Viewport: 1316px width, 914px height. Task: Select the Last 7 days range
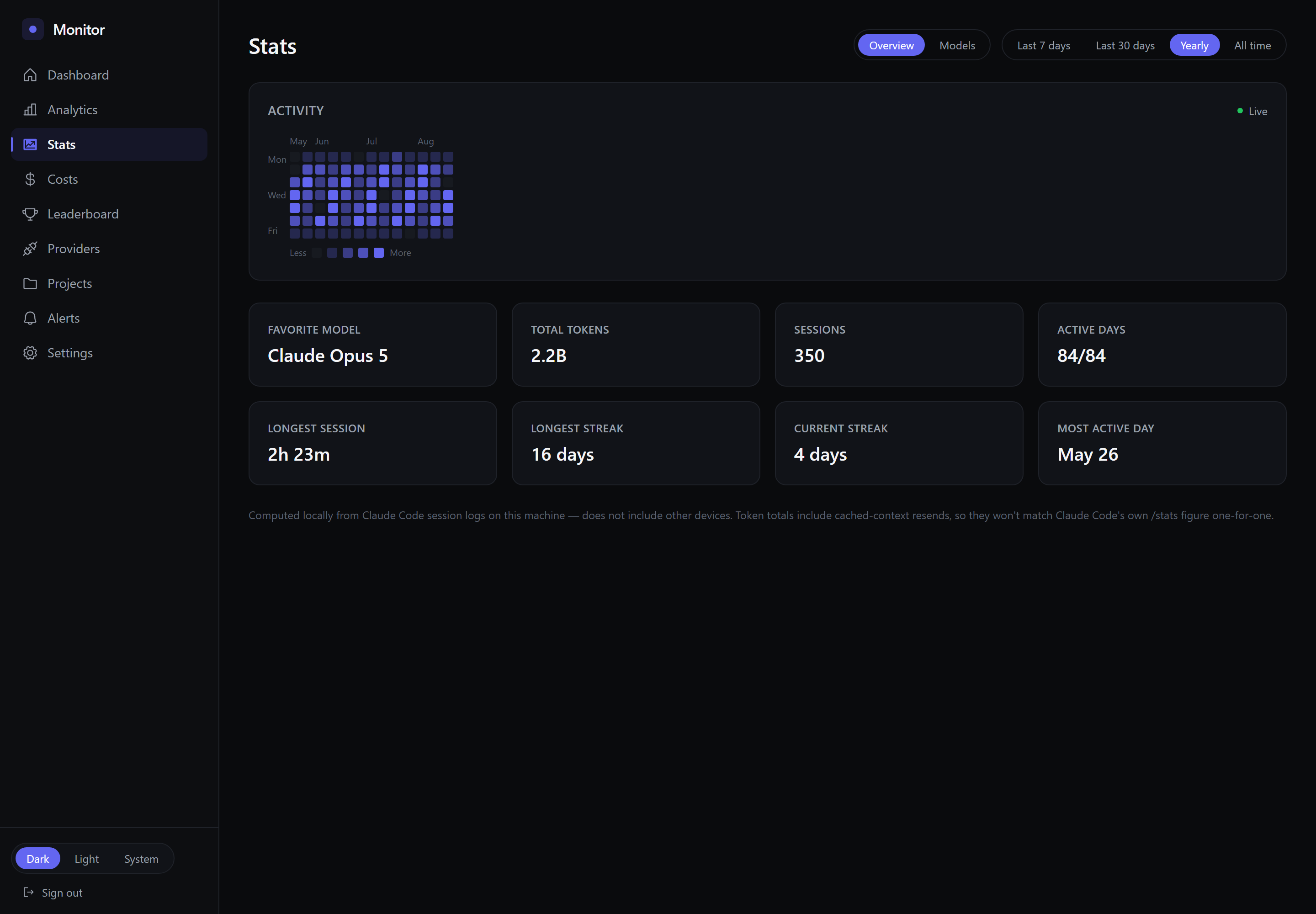coord(1043,45)
